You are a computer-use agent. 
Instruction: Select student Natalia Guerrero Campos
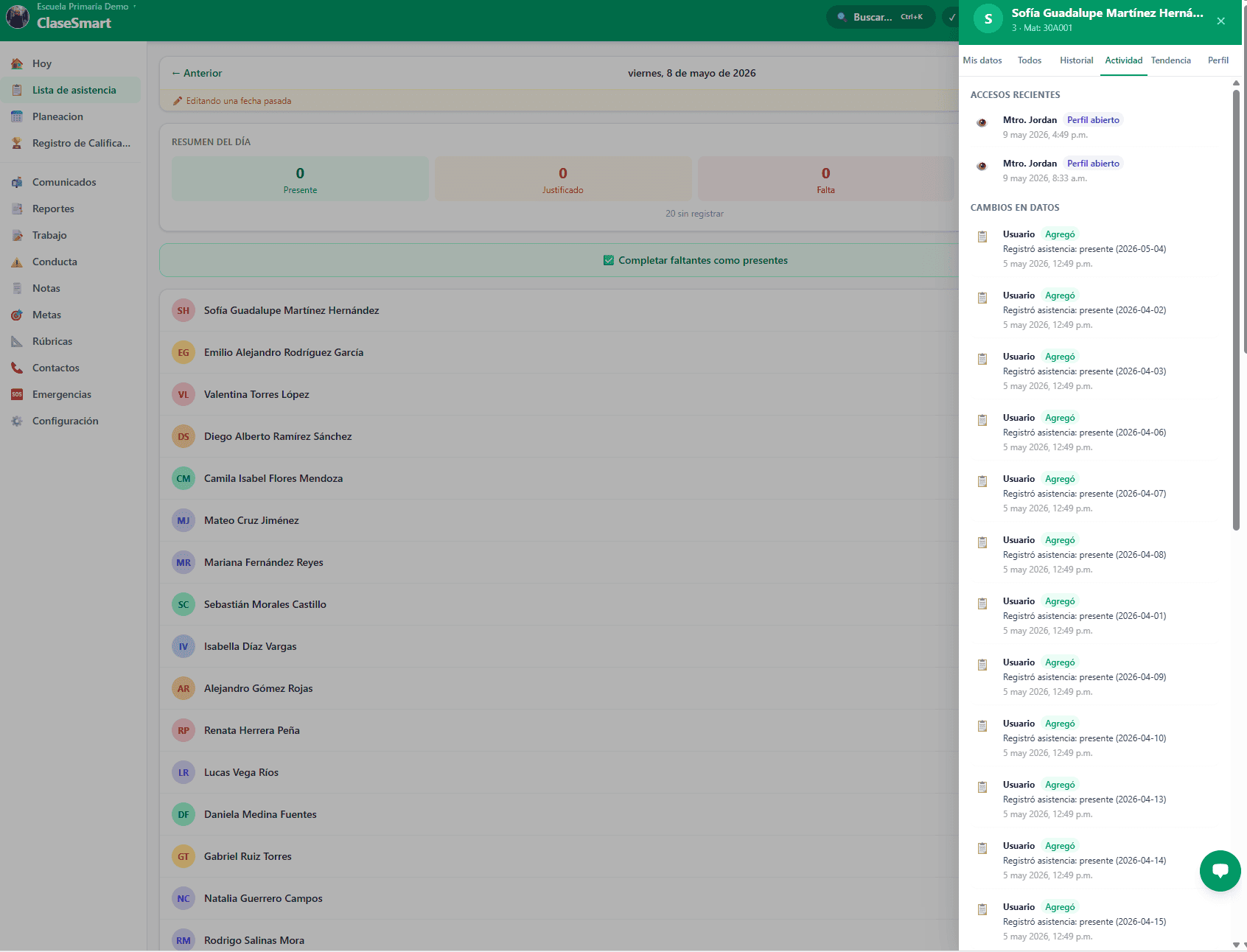pyautogui.click(x=559, y=898)
